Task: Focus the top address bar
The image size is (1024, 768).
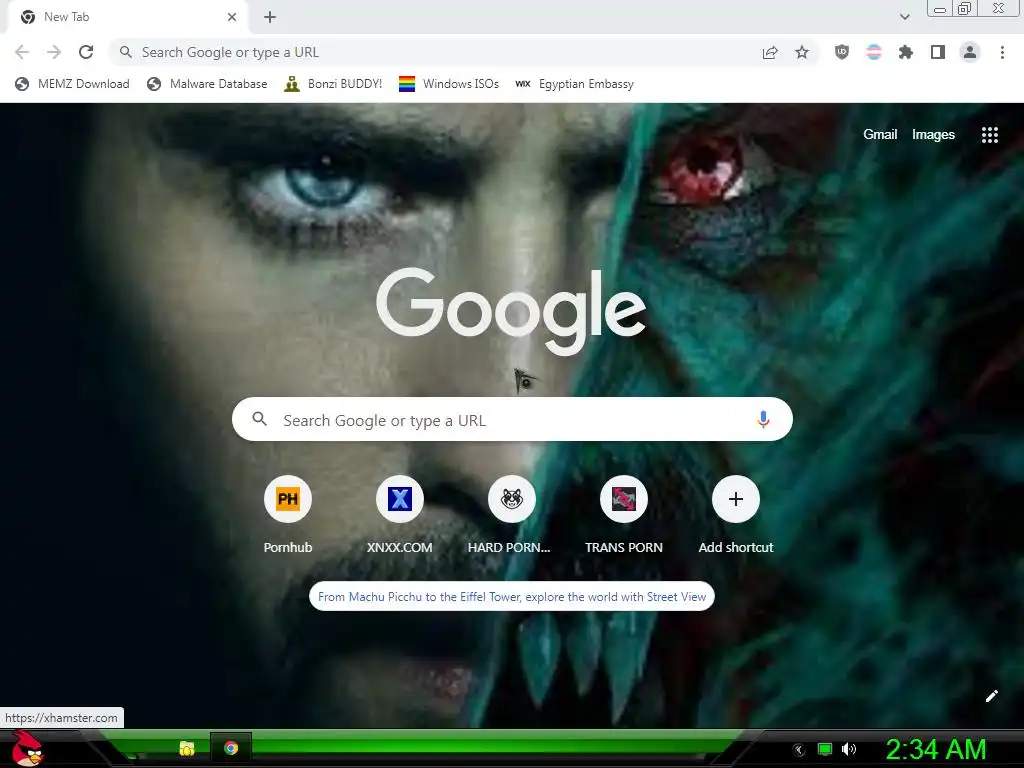Action: coord(444,52)
